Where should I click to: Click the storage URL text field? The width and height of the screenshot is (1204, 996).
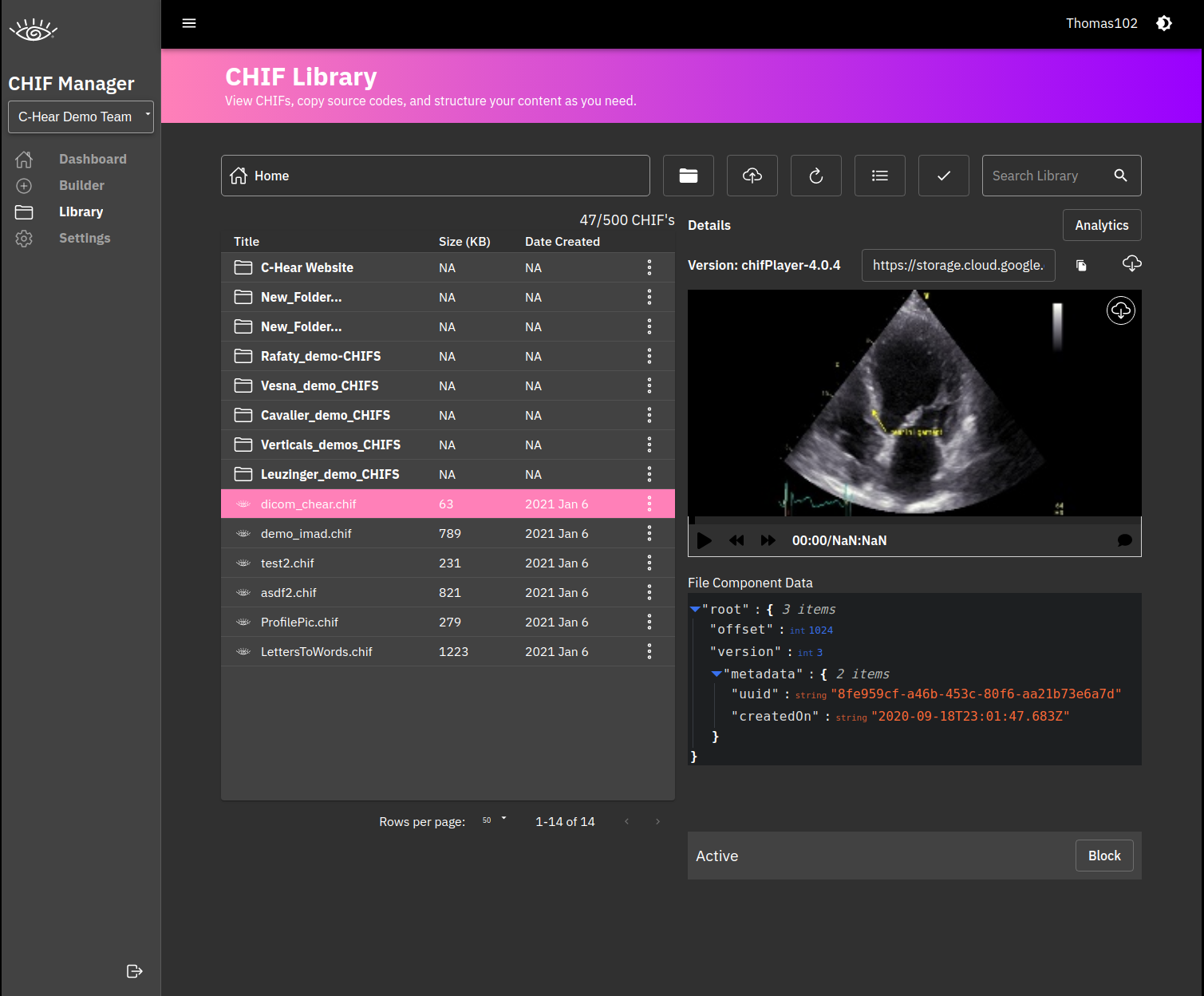coord(958,265)
